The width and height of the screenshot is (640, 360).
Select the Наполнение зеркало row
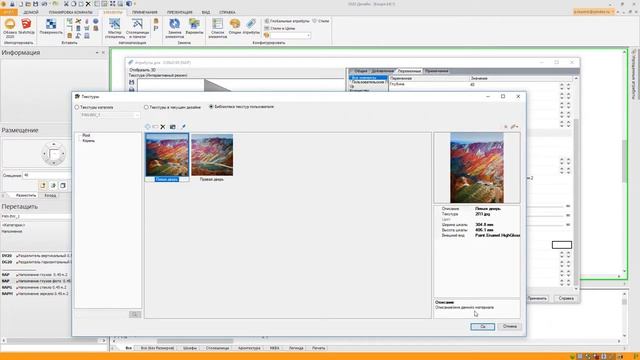click(36, 293)
